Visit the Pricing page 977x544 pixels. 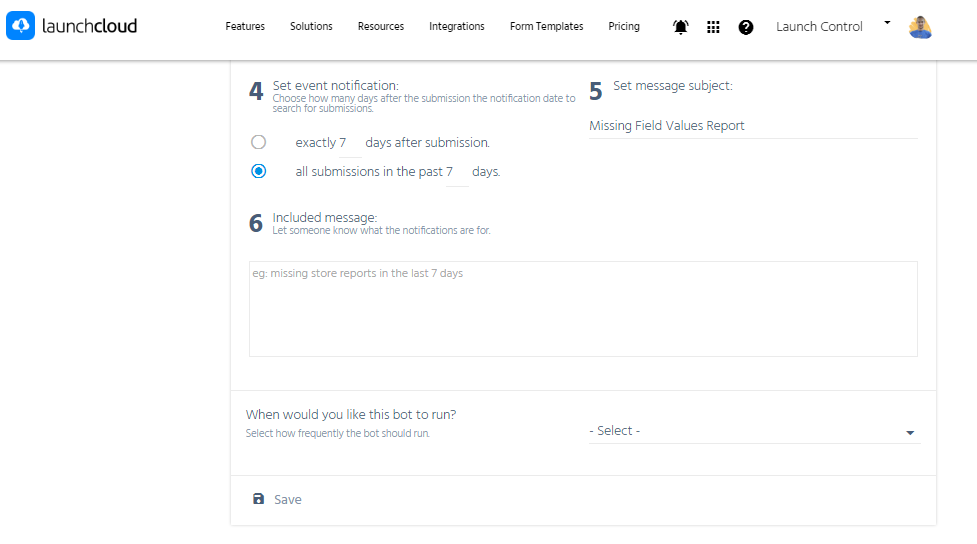coord(624,27)
